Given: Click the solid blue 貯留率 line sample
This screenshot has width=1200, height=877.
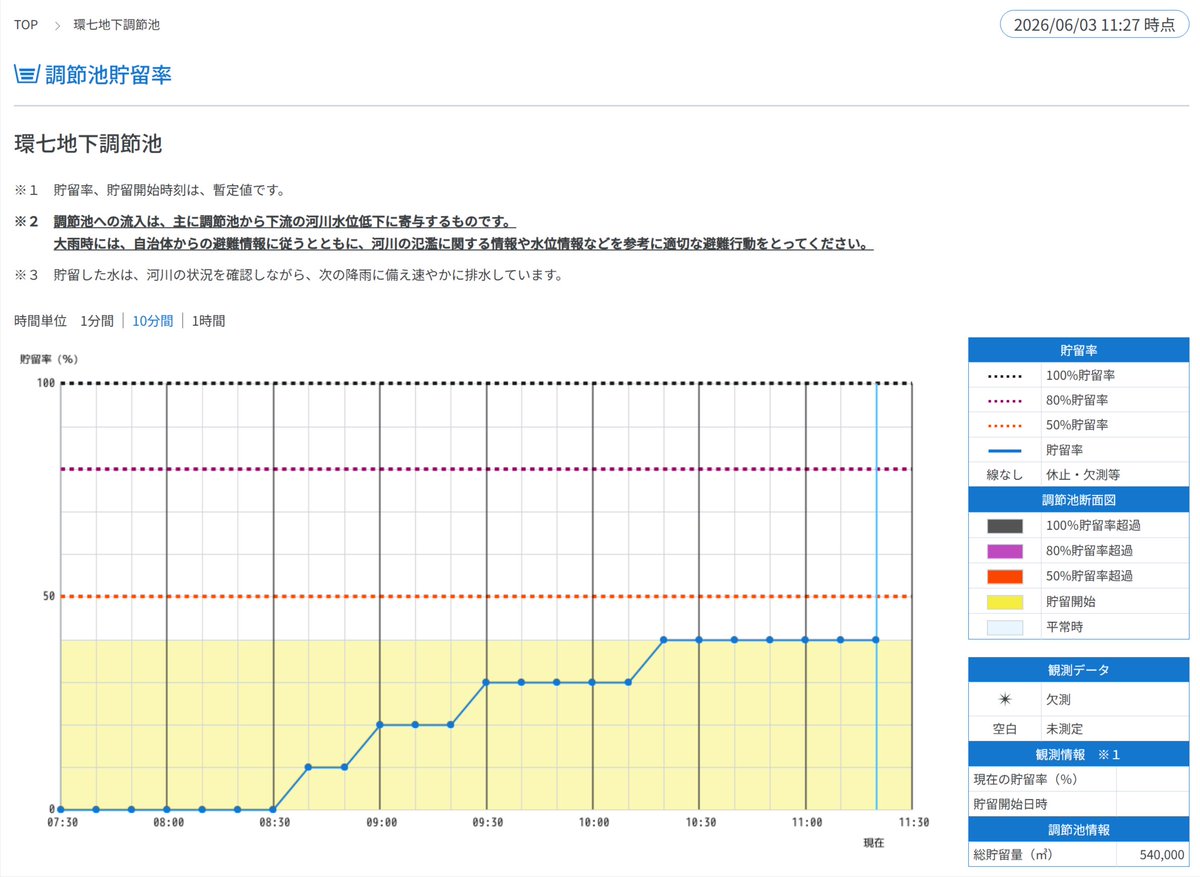Looking at the screenshot, I should click(1004, 450).
